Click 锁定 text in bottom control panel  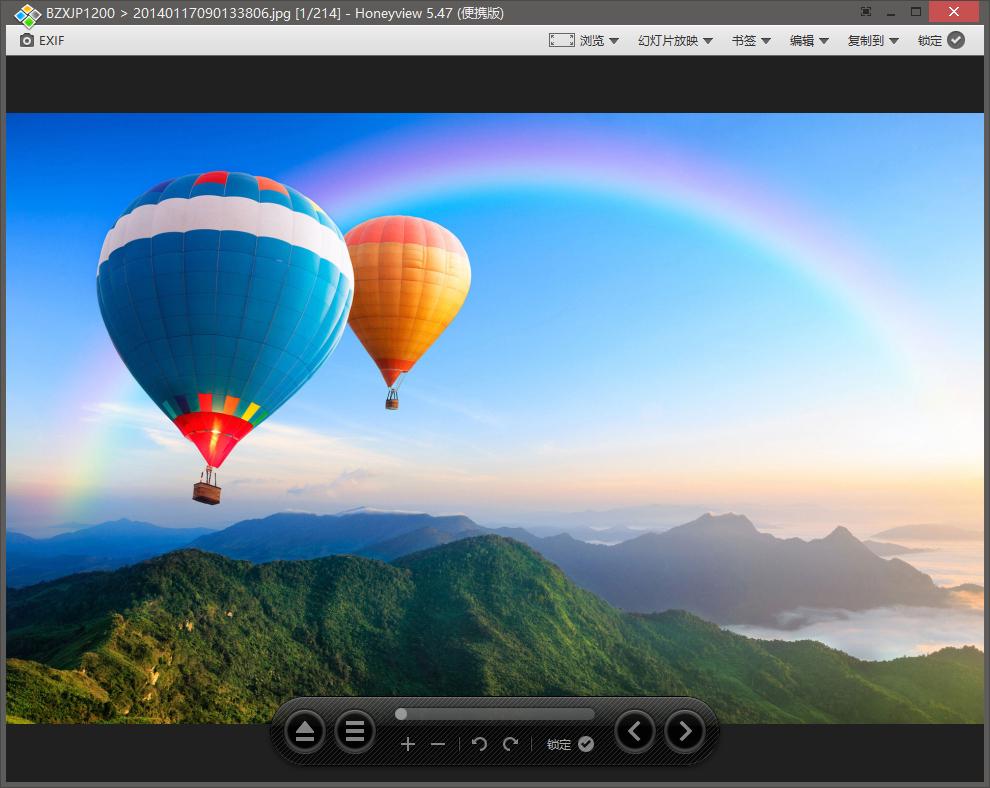click(x=559, y=744)
